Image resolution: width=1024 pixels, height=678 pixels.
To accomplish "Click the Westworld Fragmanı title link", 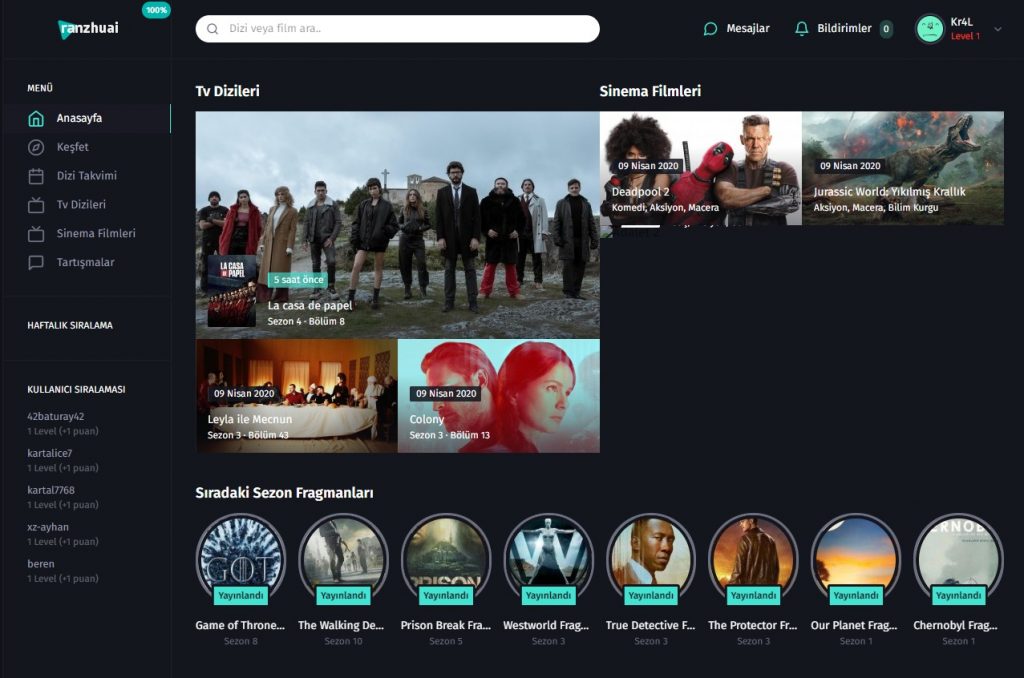I will (548, 626).
